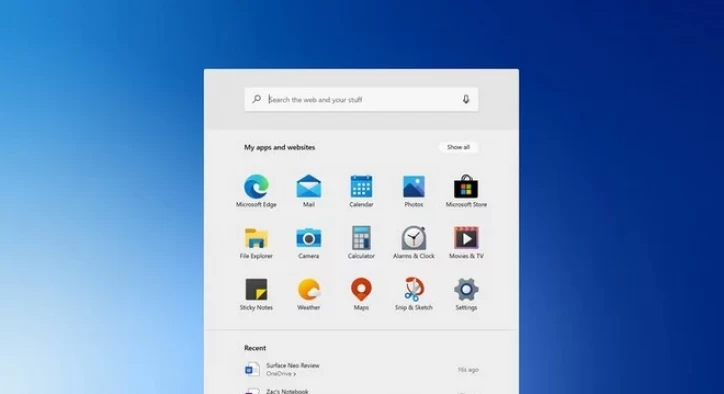Click the microphone voice search icon

(466, 99)
